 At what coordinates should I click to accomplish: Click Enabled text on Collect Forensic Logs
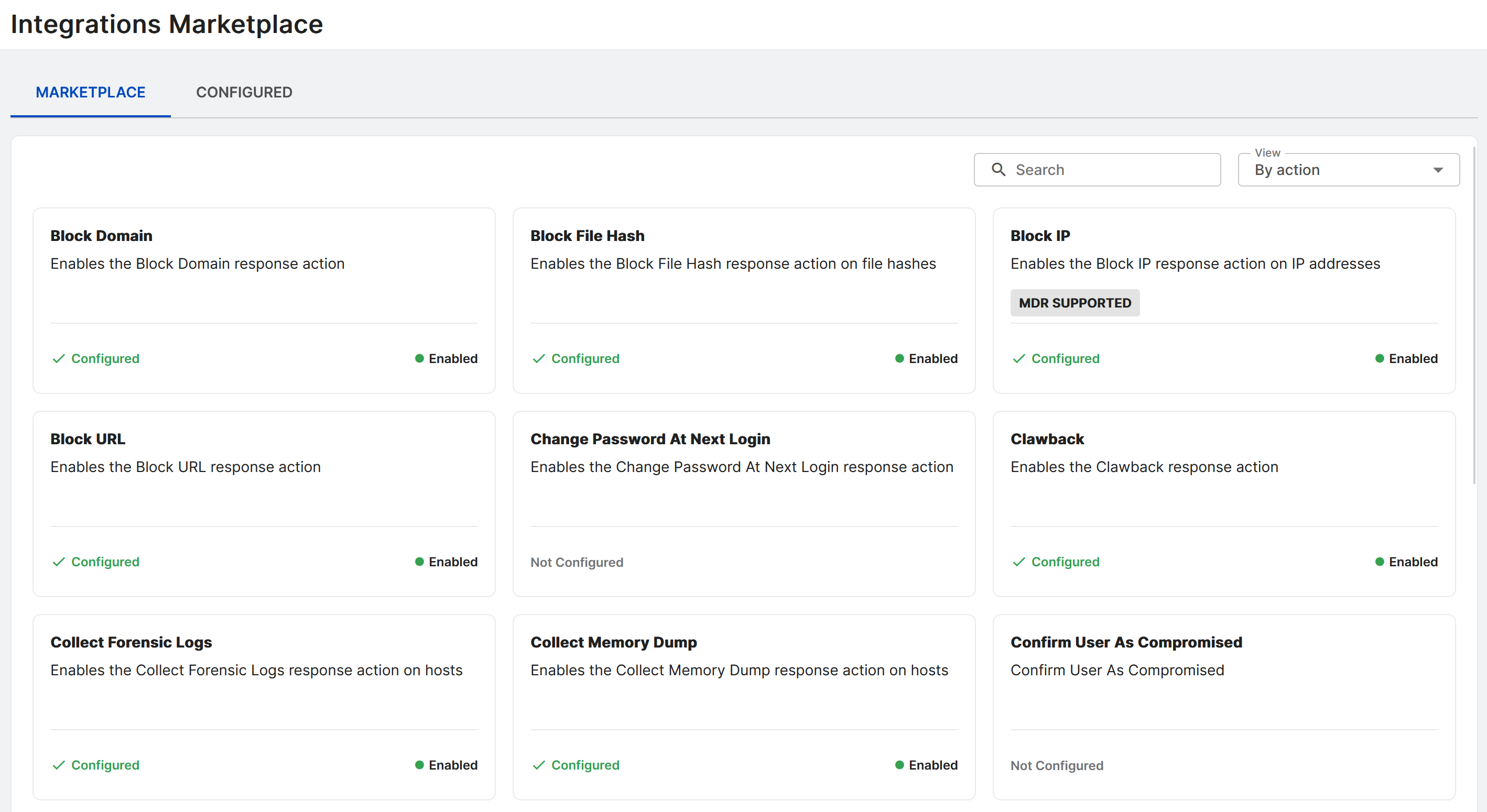click(x=453, y=765)
